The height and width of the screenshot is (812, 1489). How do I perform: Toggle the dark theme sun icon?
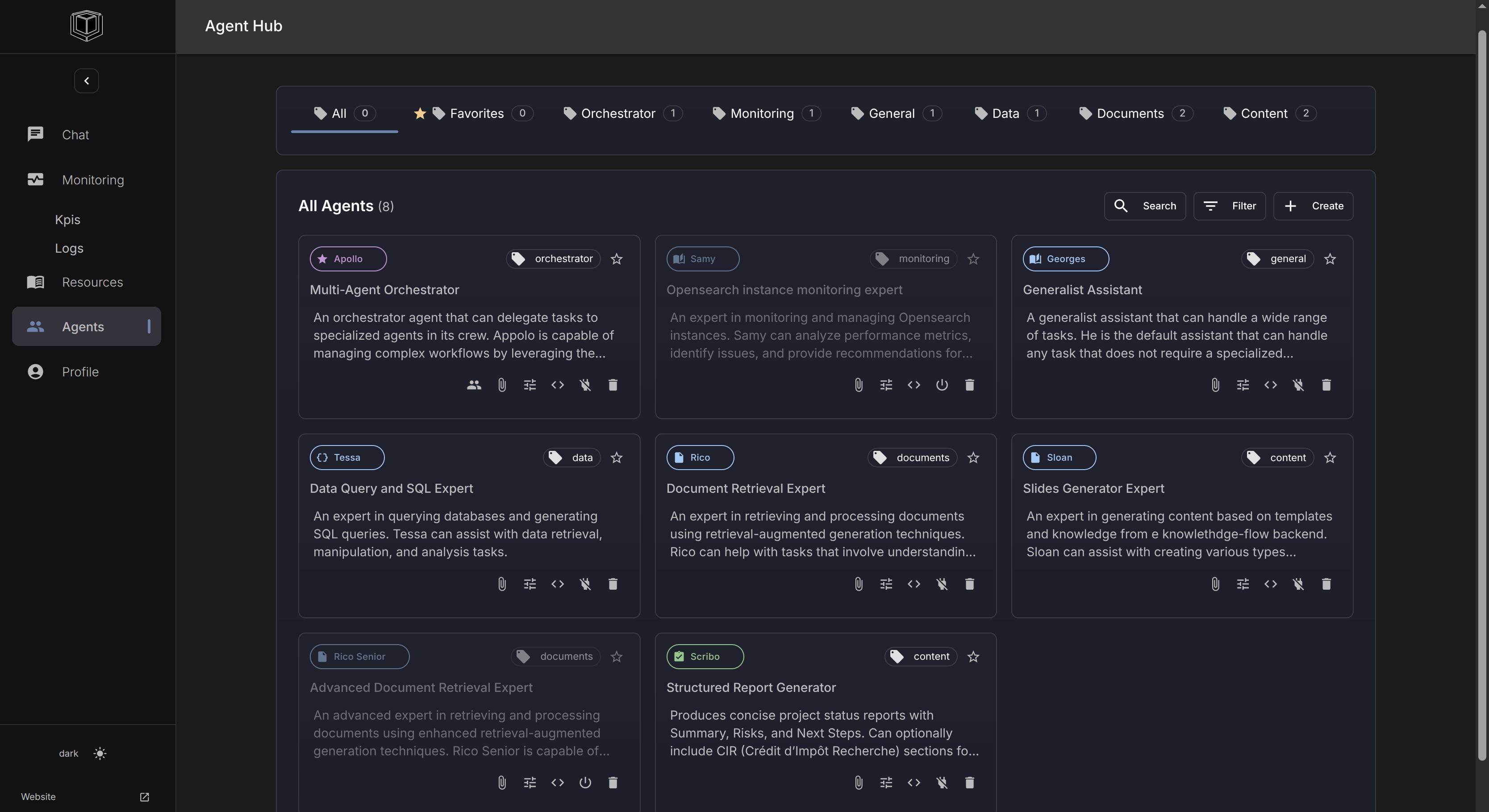tap(100, 754)
